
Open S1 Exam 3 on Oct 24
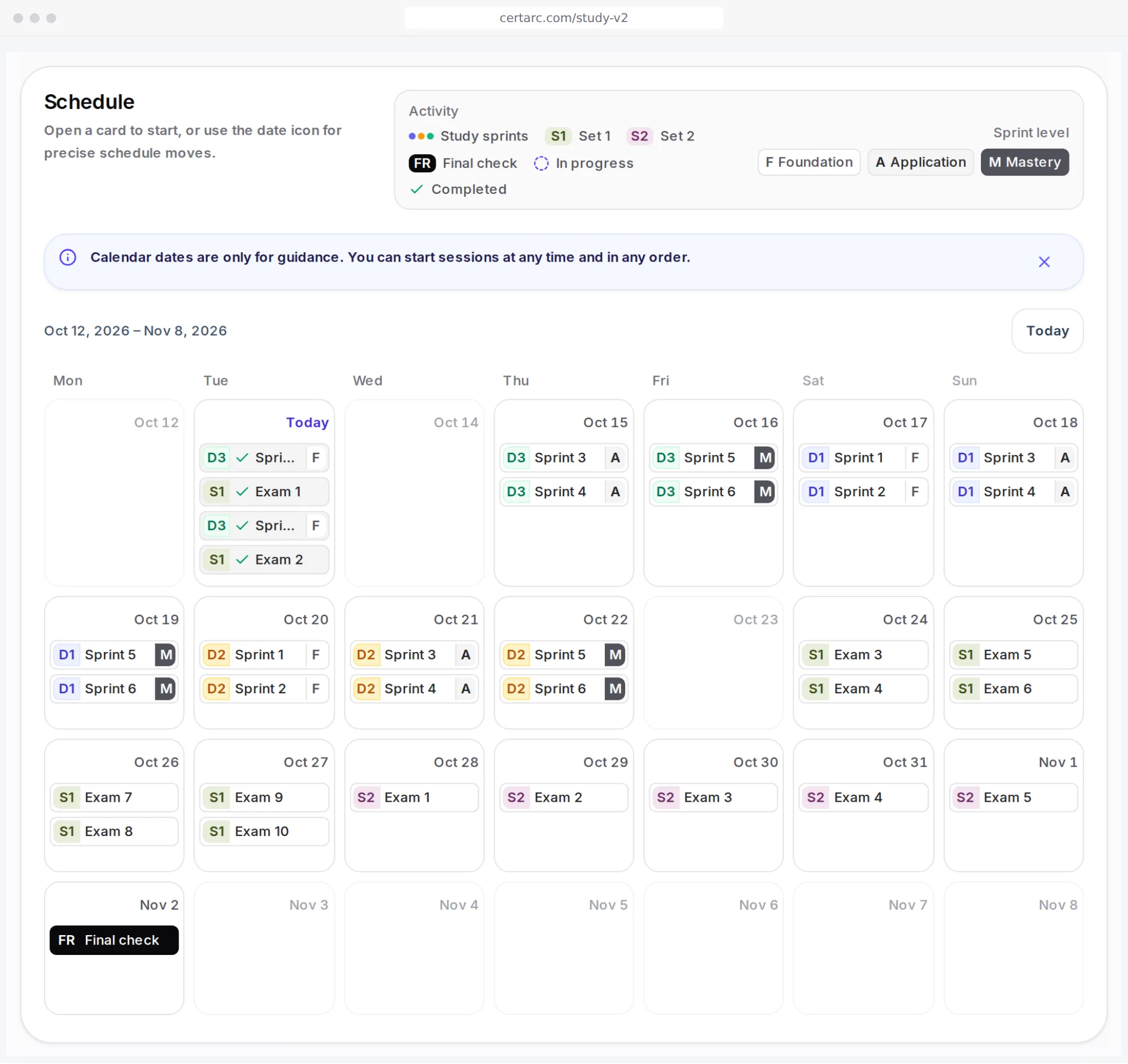coord(864,655)
